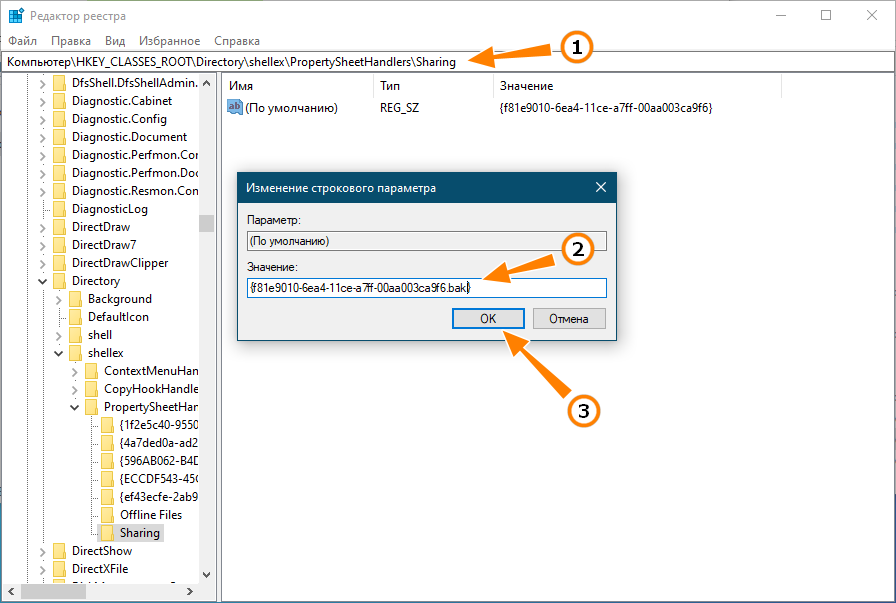Screen dimensions: 896x603
Task: Expand the DirectDraw node
Action: (42, 228)
